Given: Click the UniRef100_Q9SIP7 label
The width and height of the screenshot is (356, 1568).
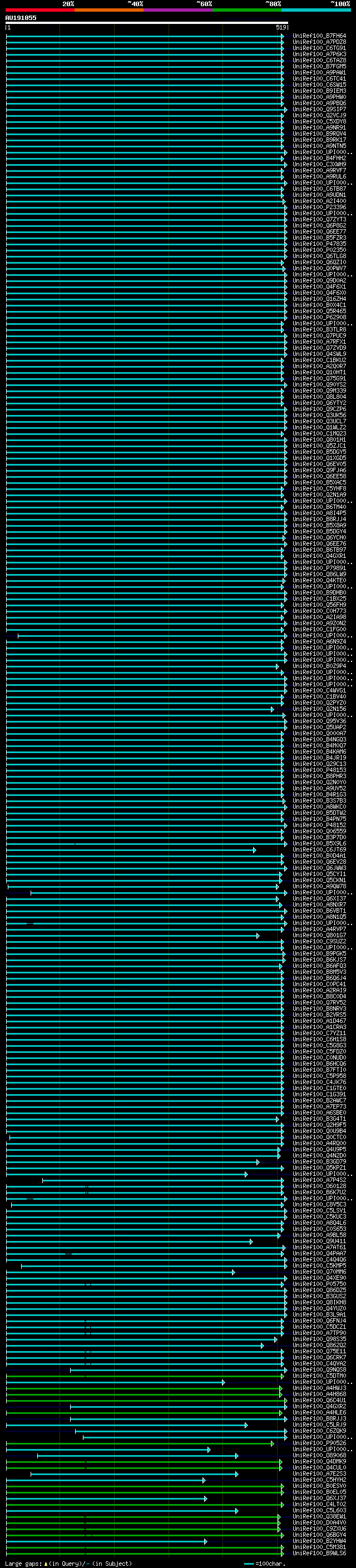Looking at the screenshot, I should pyautogui.click(x=319, y=110).
